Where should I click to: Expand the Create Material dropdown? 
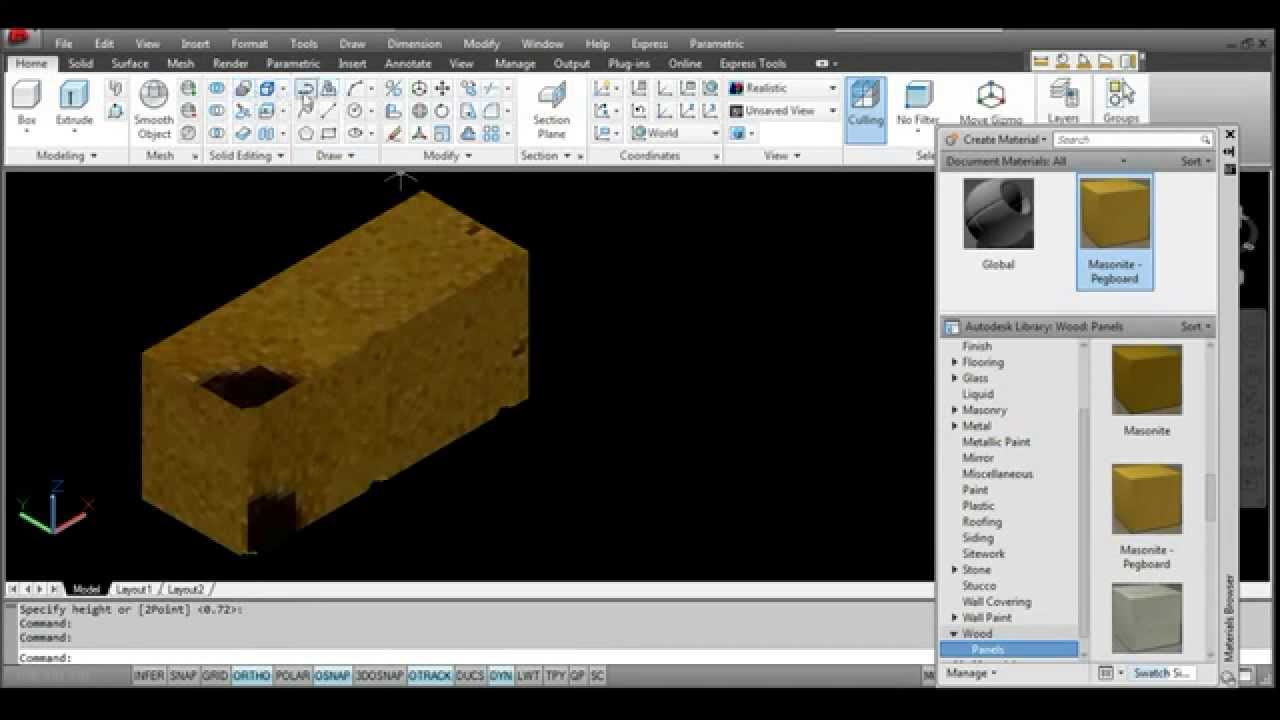(996, 140)
